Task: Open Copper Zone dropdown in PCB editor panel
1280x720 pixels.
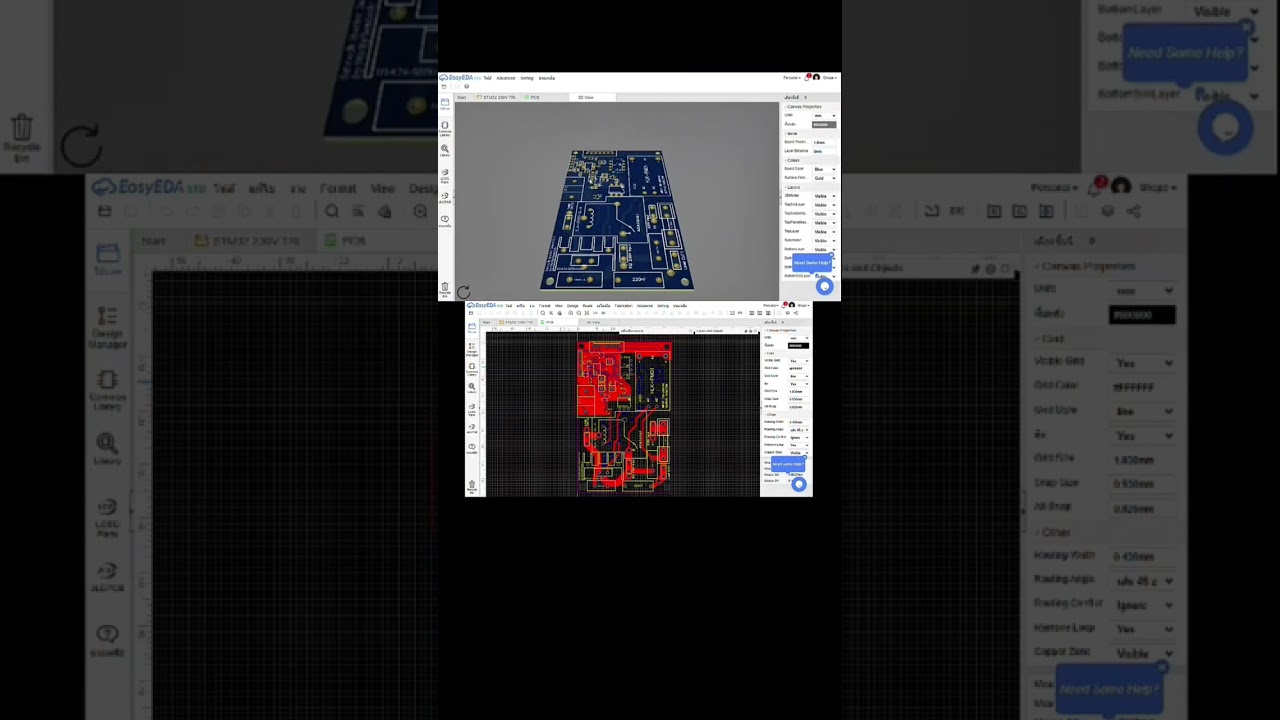Action: click(x=799, y=452)
